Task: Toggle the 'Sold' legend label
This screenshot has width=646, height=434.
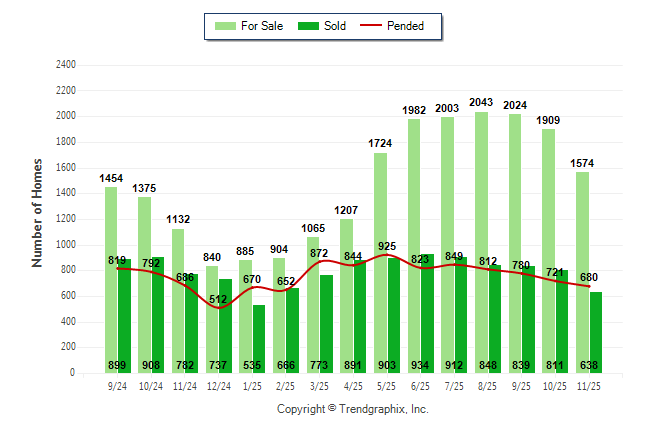Action: tap(335, 26)
